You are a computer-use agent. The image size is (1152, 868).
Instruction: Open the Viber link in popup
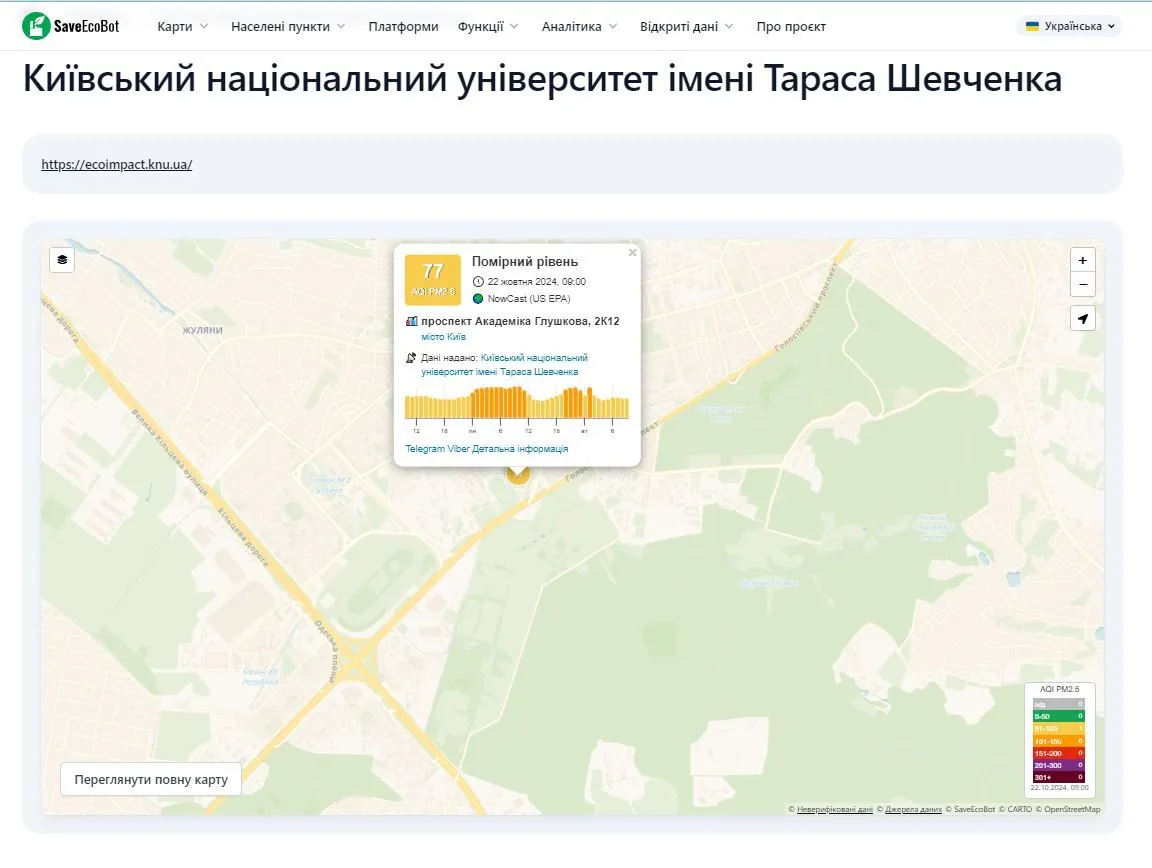pos(458,448)
